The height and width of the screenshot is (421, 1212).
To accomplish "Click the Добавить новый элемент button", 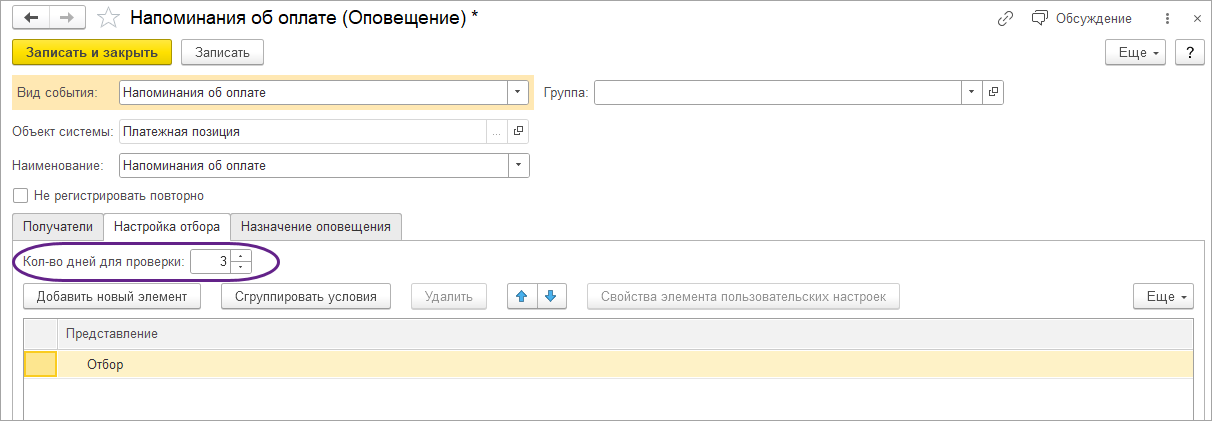I will (112, 296).
